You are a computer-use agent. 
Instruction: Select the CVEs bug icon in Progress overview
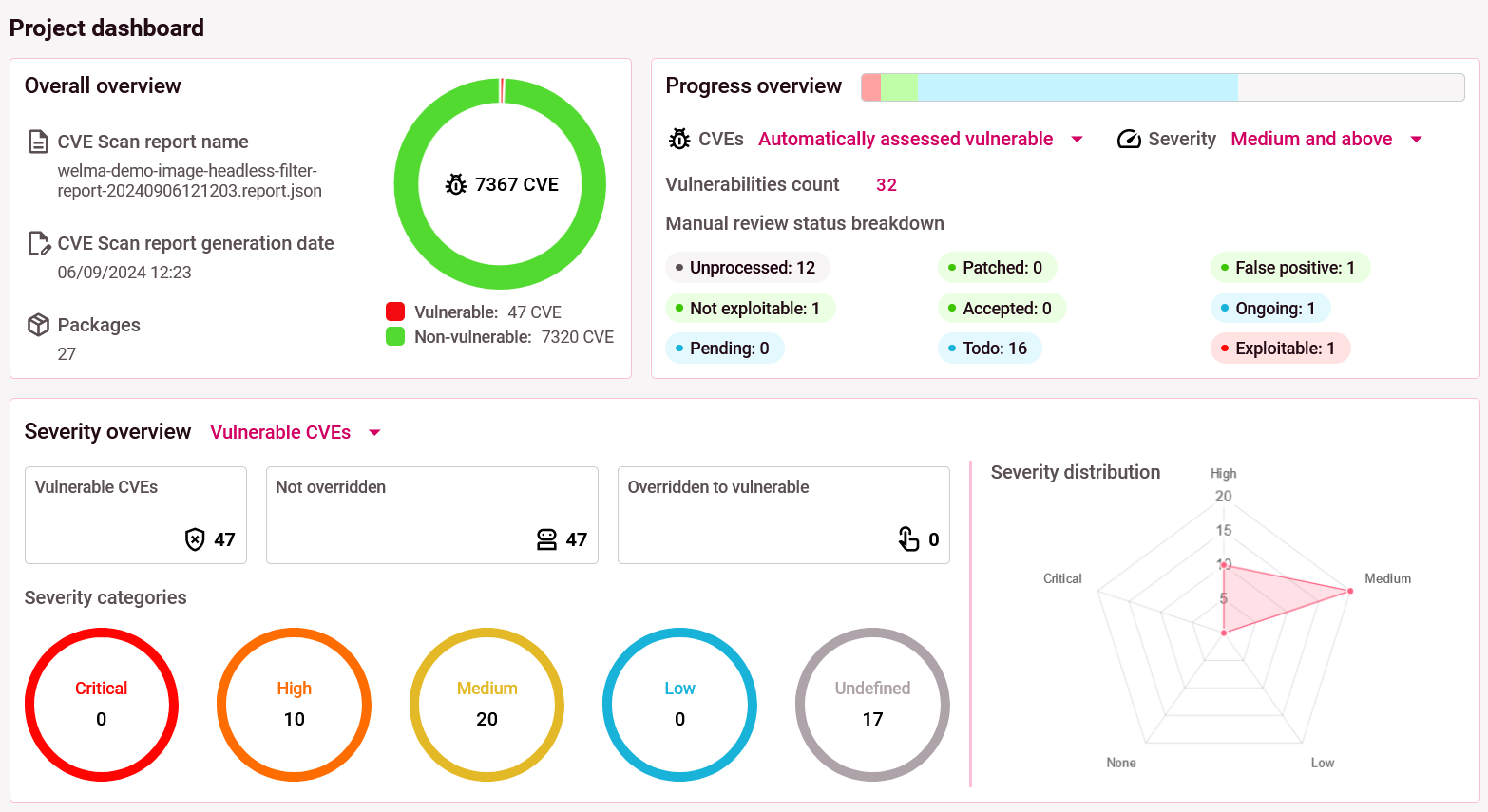point(678,139)
